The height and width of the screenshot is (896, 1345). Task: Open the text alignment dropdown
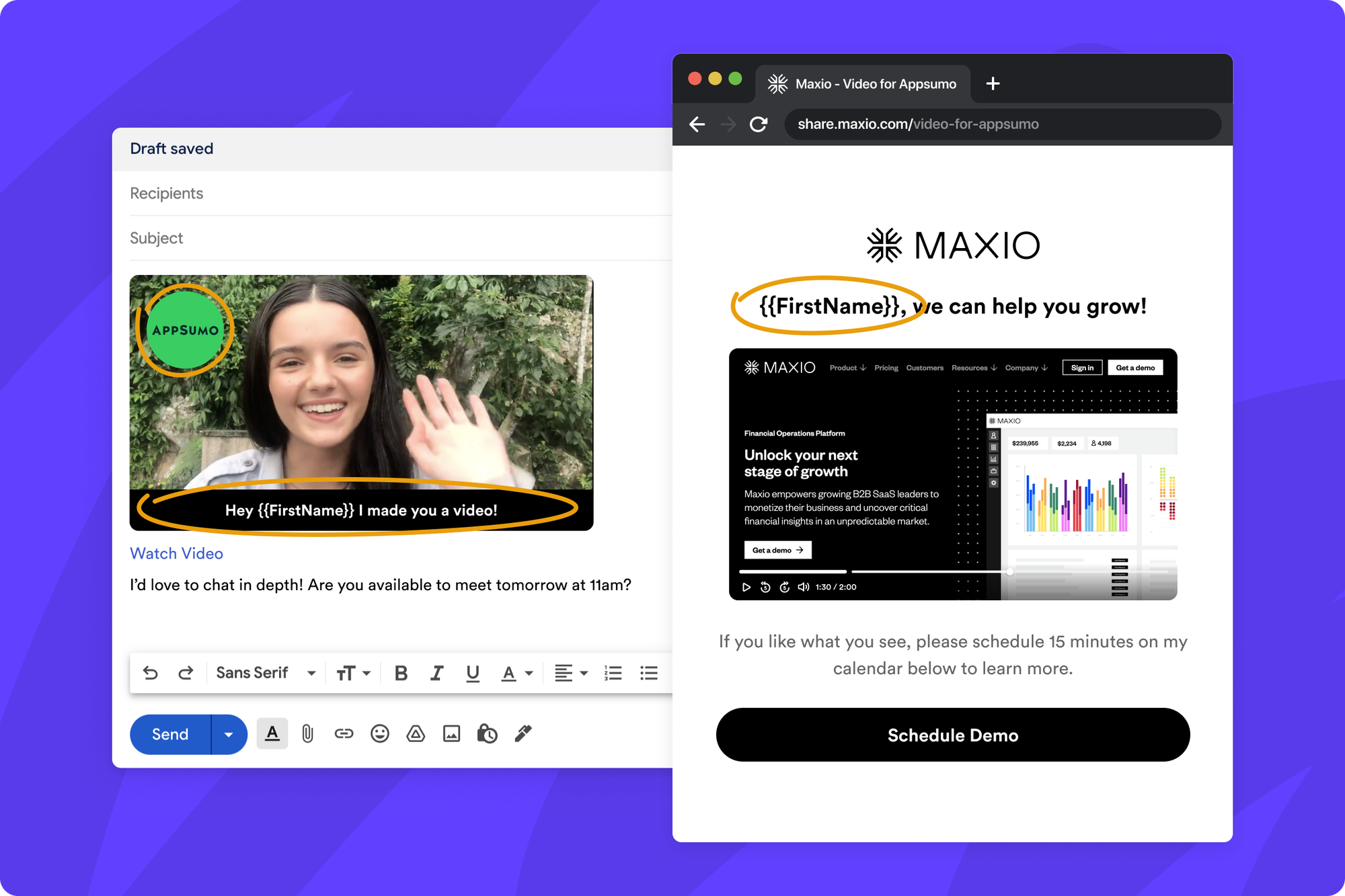571,673
